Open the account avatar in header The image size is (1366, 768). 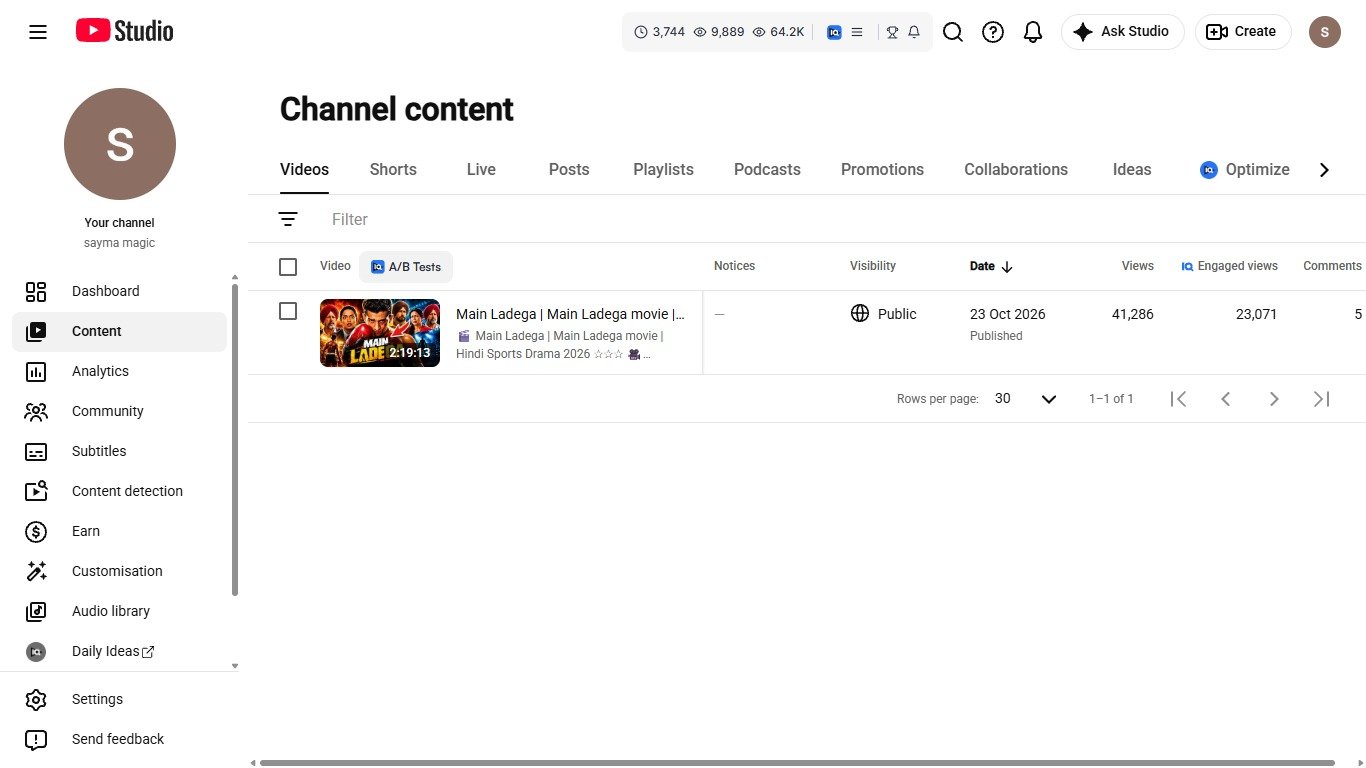[1325, 32]
